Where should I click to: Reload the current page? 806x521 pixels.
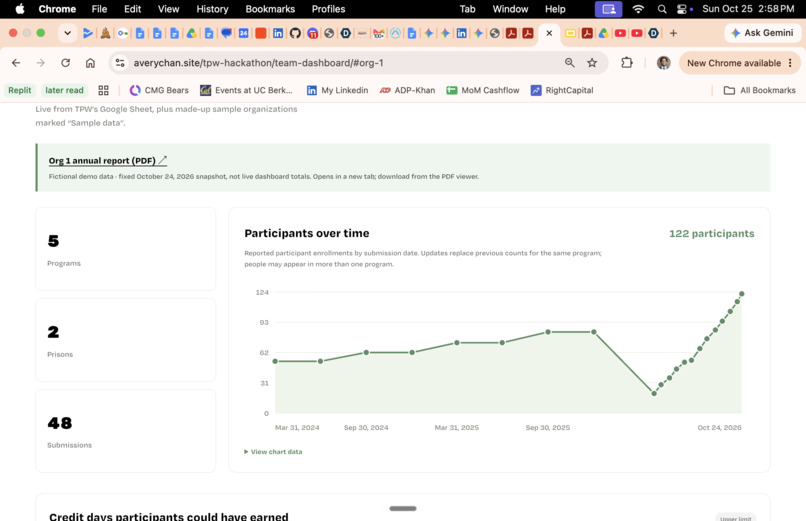coord(65,63)
